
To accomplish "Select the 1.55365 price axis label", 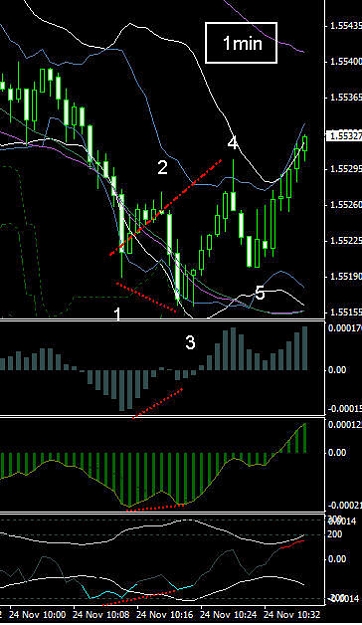I will (346, 98).
